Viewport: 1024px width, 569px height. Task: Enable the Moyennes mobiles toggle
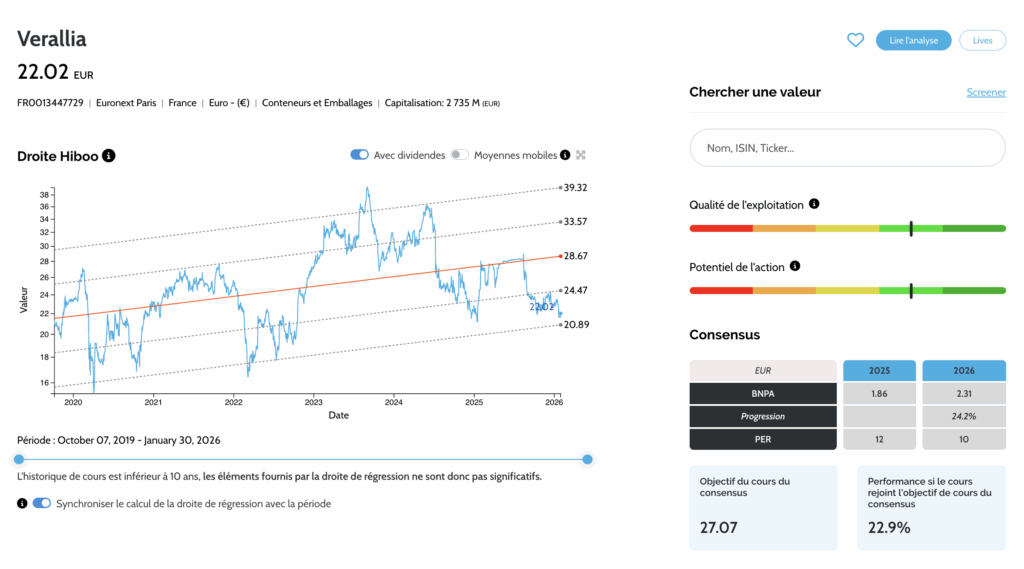[x=459, y=155]
